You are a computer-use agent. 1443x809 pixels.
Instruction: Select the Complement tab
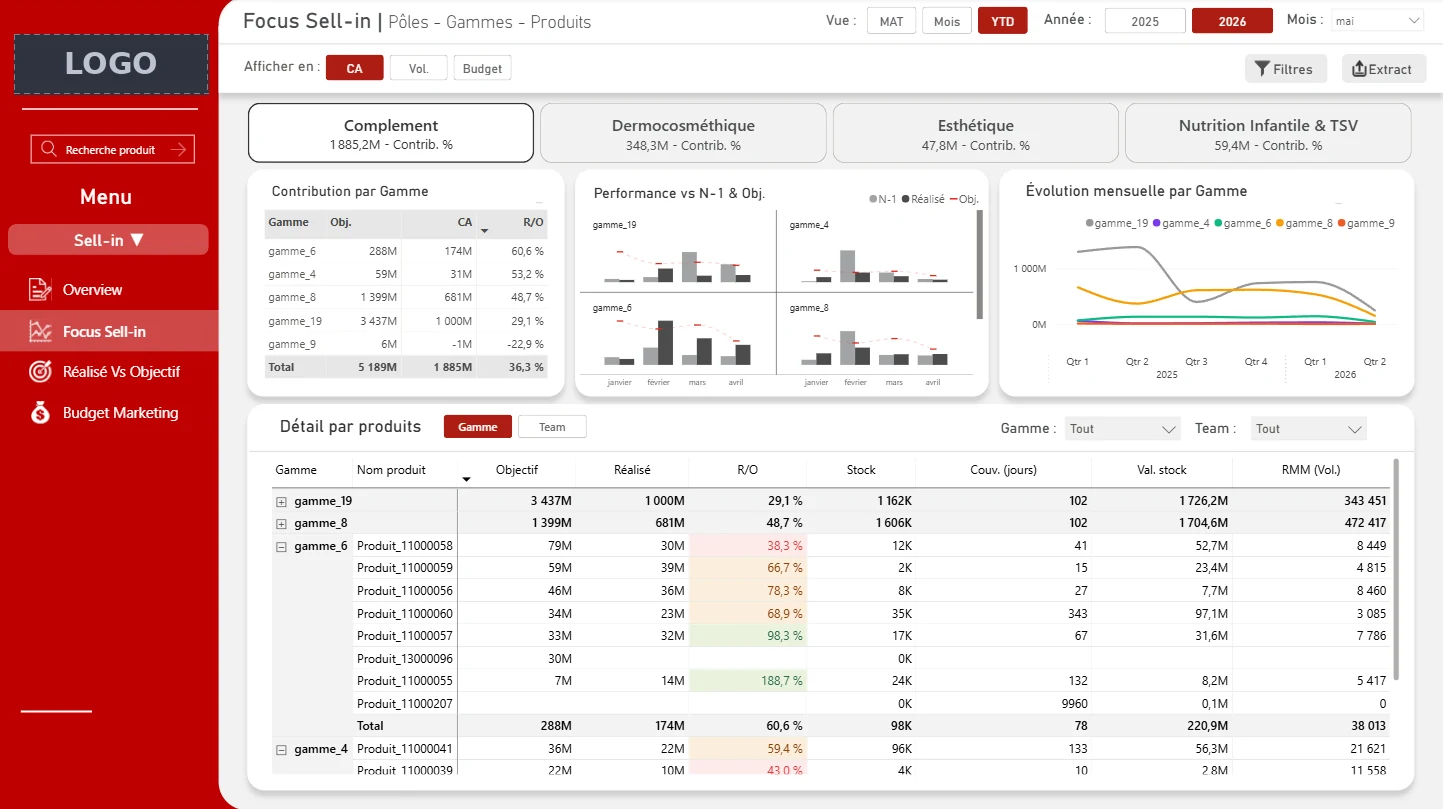391,133
